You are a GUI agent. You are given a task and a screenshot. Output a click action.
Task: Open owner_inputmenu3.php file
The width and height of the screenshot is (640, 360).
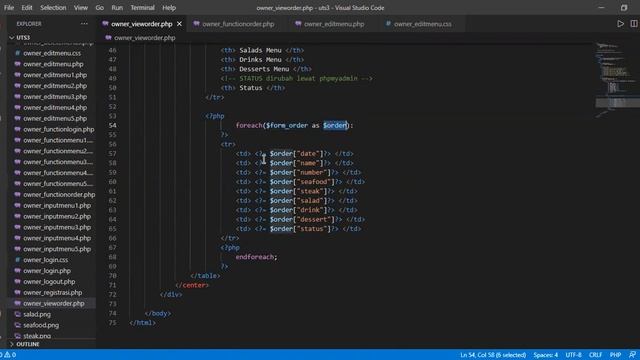[57, 227]
